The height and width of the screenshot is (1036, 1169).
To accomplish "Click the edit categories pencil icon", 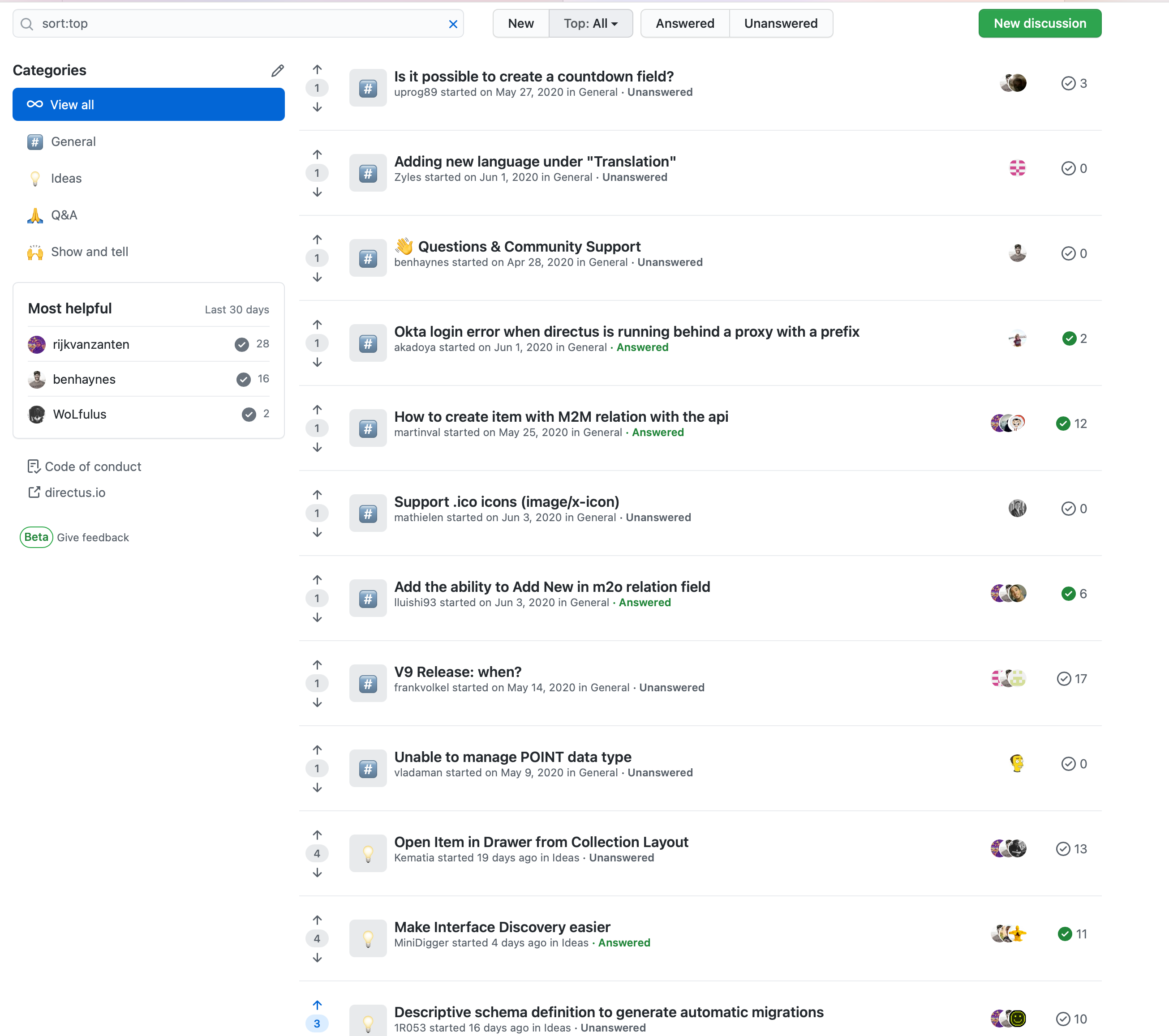I will pyautogui.click(x=277, y=71).
